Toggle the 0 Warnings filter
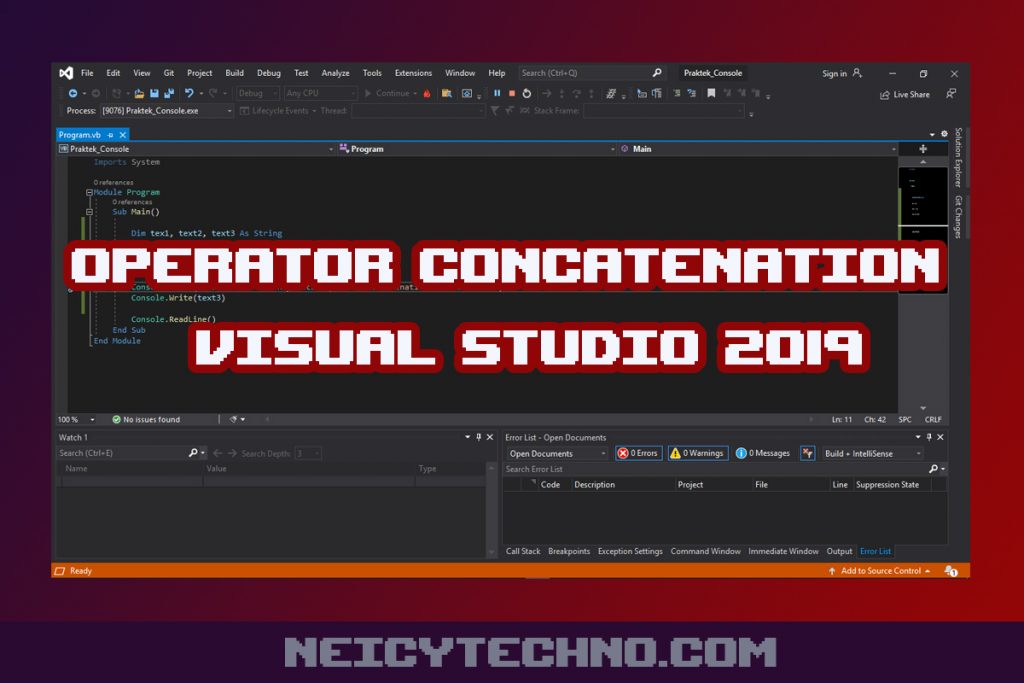Viewport: 1024px width, 683px height. click(697, 452)
